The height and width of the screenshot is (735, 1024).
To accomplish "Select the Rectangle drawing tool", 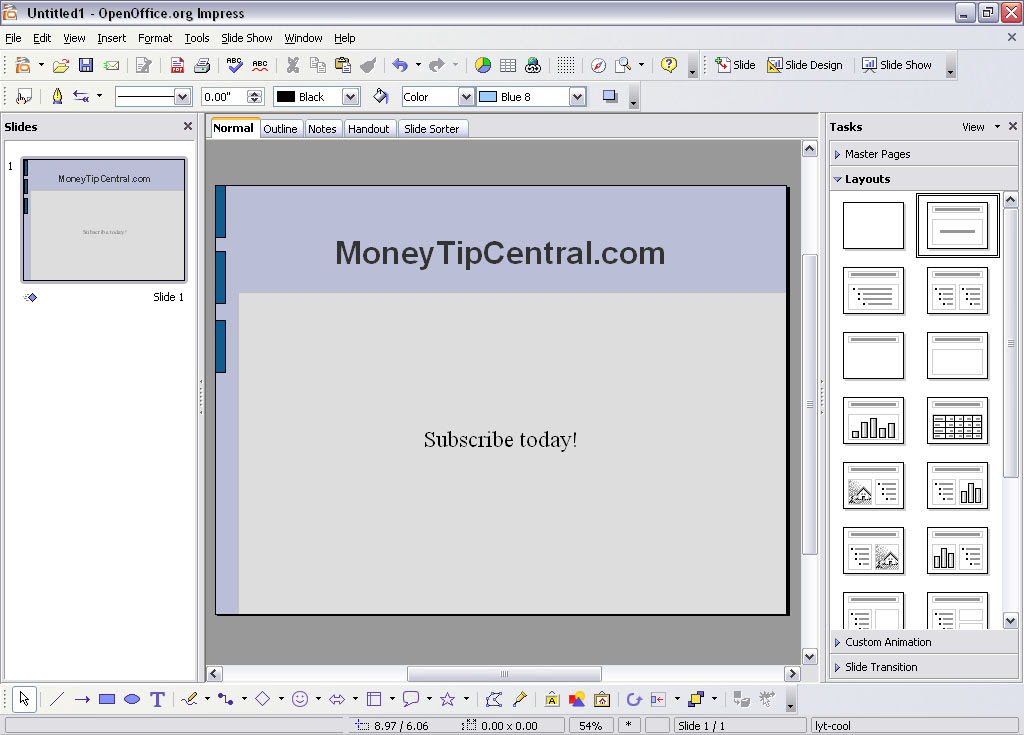I will tap(106, 699).
